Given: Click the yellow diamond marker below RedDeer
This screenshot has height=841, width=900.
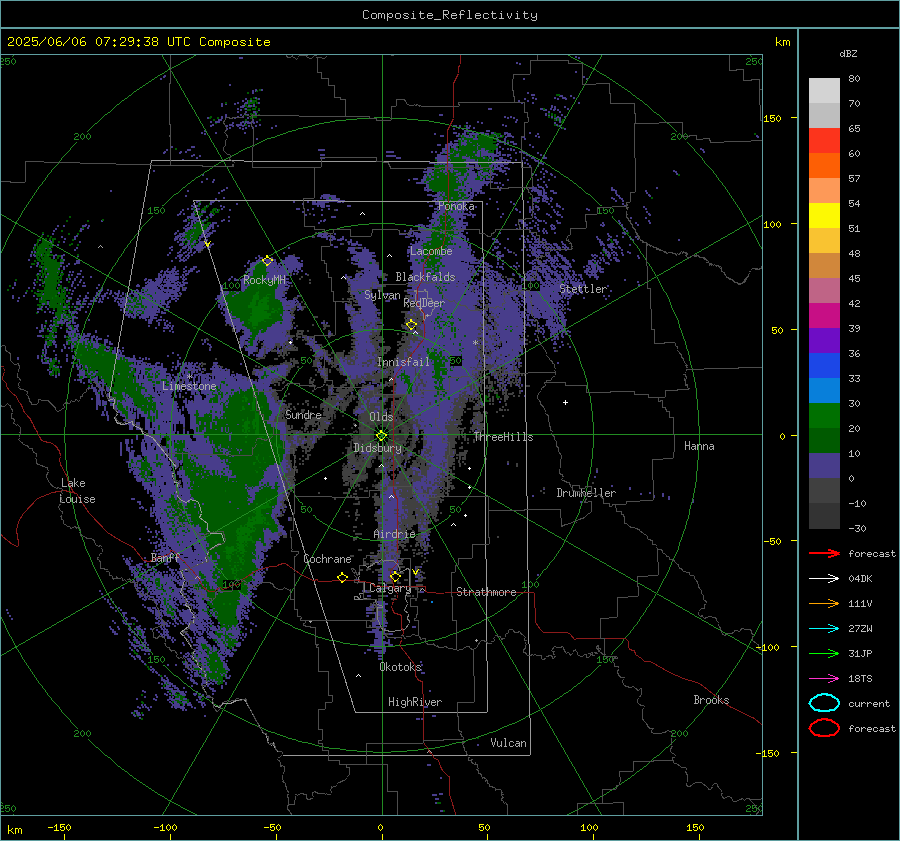Looking at the screenshot, I should [412, 325].
